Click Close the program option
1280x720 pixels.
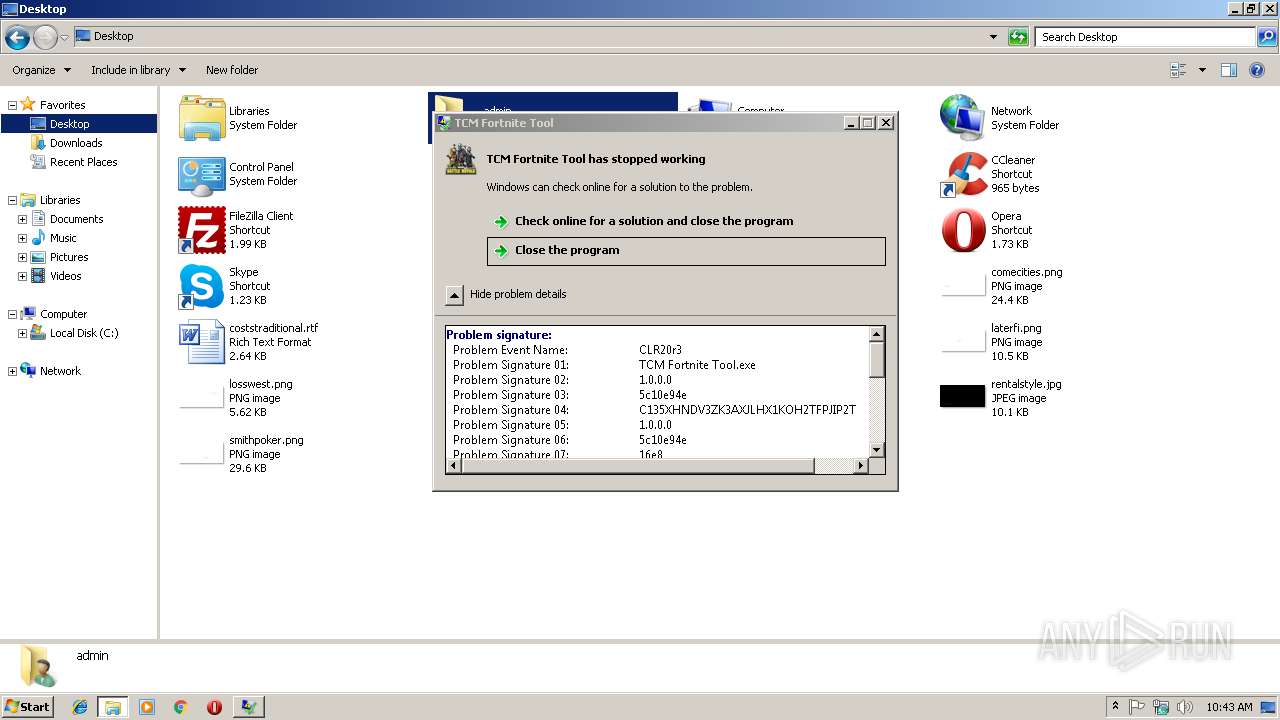[x=686, y=251]
